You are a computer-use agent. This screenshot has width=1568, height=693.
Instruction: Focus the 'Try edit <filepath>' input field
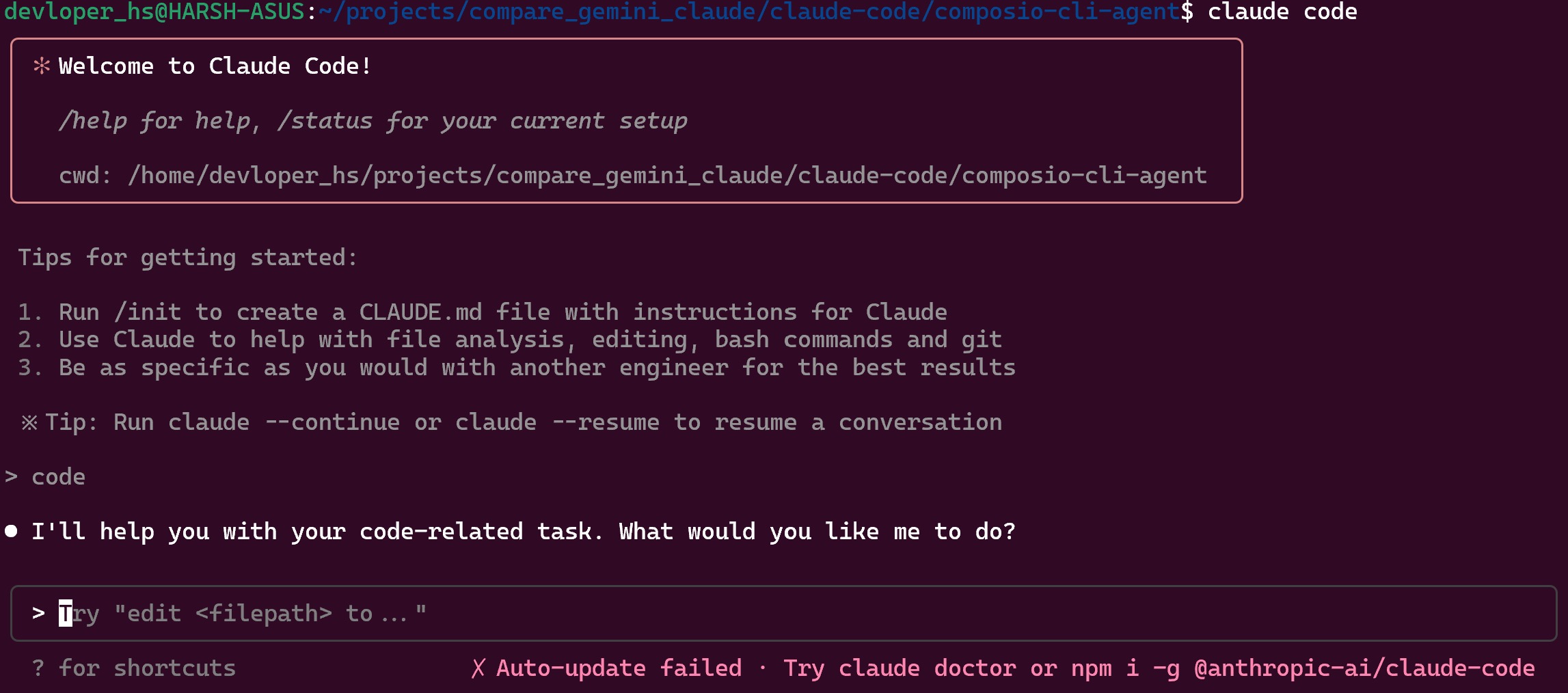pyautogui.click(x=783, y=613)
